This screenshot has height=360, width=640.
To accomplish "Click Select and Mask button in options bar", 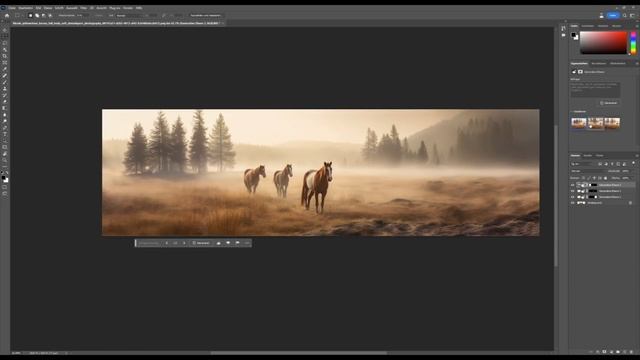I will tap(206, 16).
